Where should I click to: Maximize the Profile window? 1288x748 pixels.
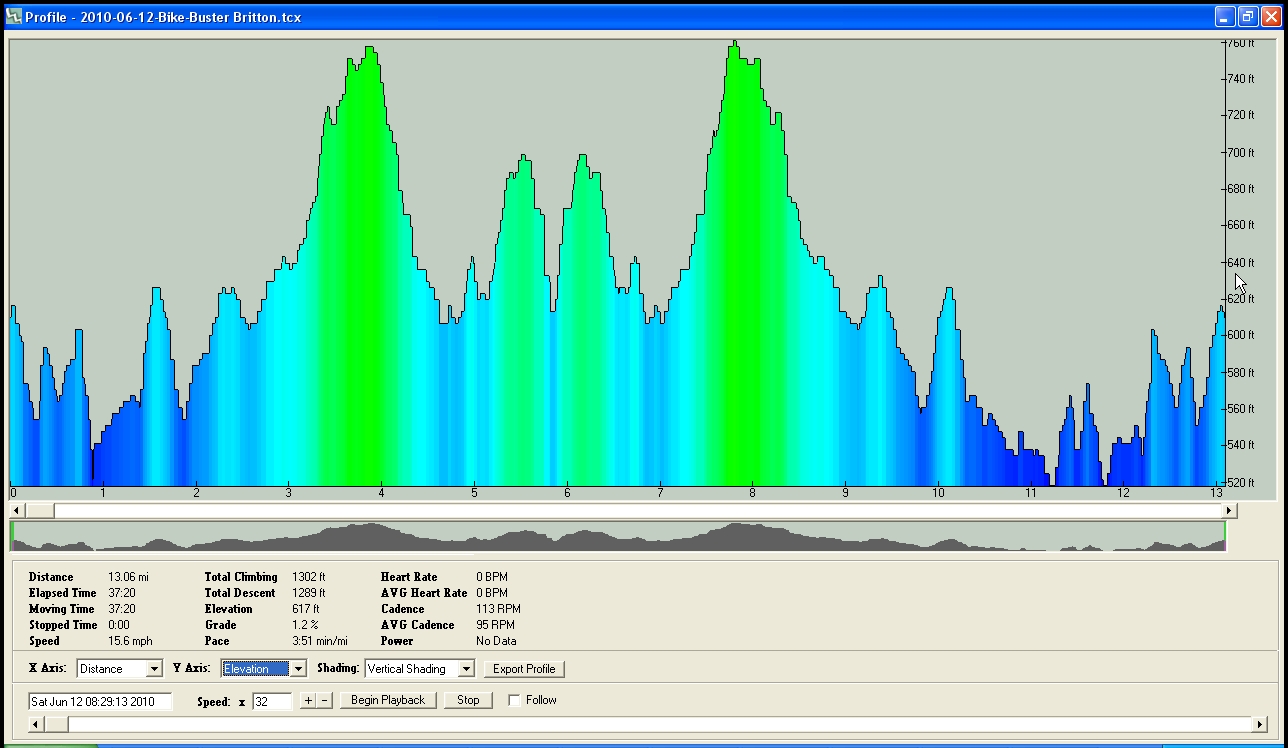(1247, 17)
